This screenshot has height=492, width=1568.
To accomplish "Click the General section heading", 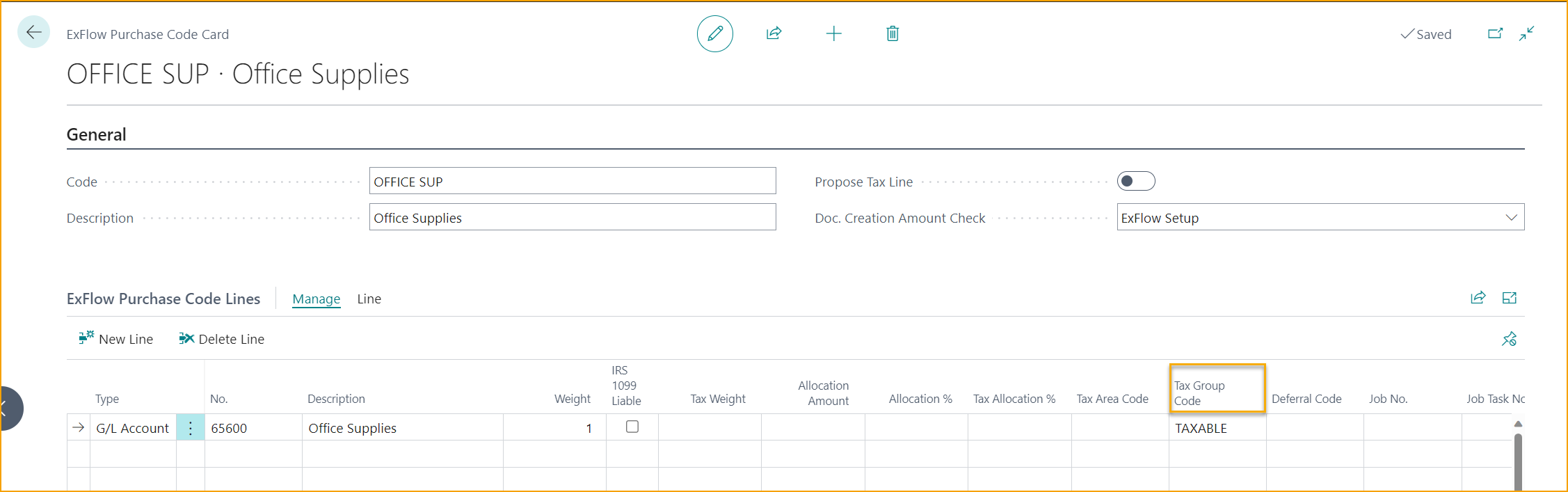I will [97, 134].
